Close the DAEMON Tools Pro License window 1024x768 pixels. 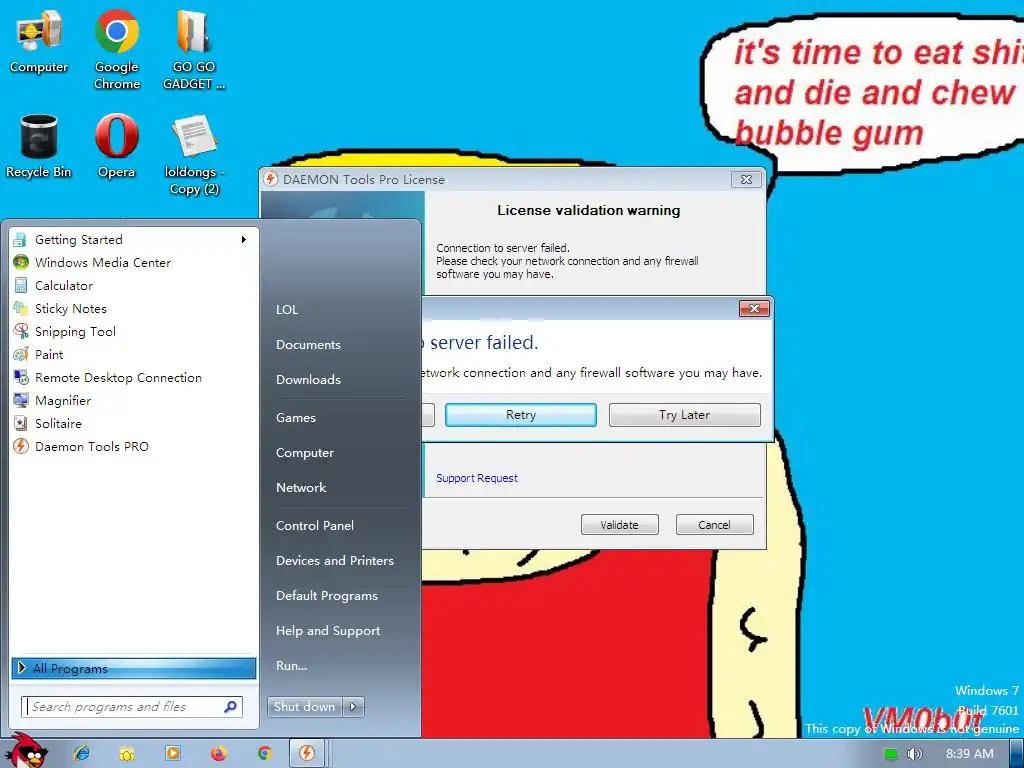click(x=746, y=180)
